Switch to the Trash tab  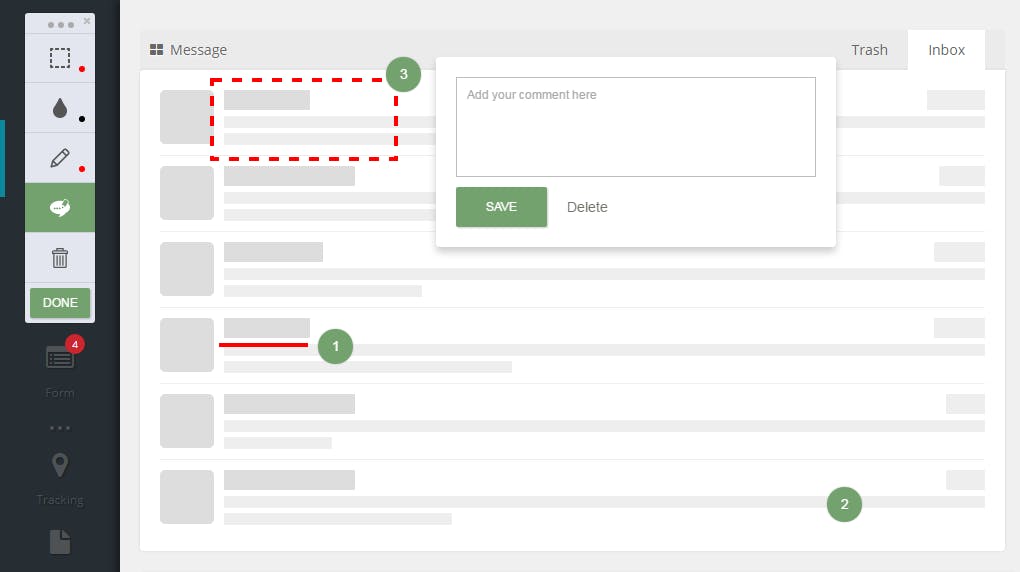[869, 49]
